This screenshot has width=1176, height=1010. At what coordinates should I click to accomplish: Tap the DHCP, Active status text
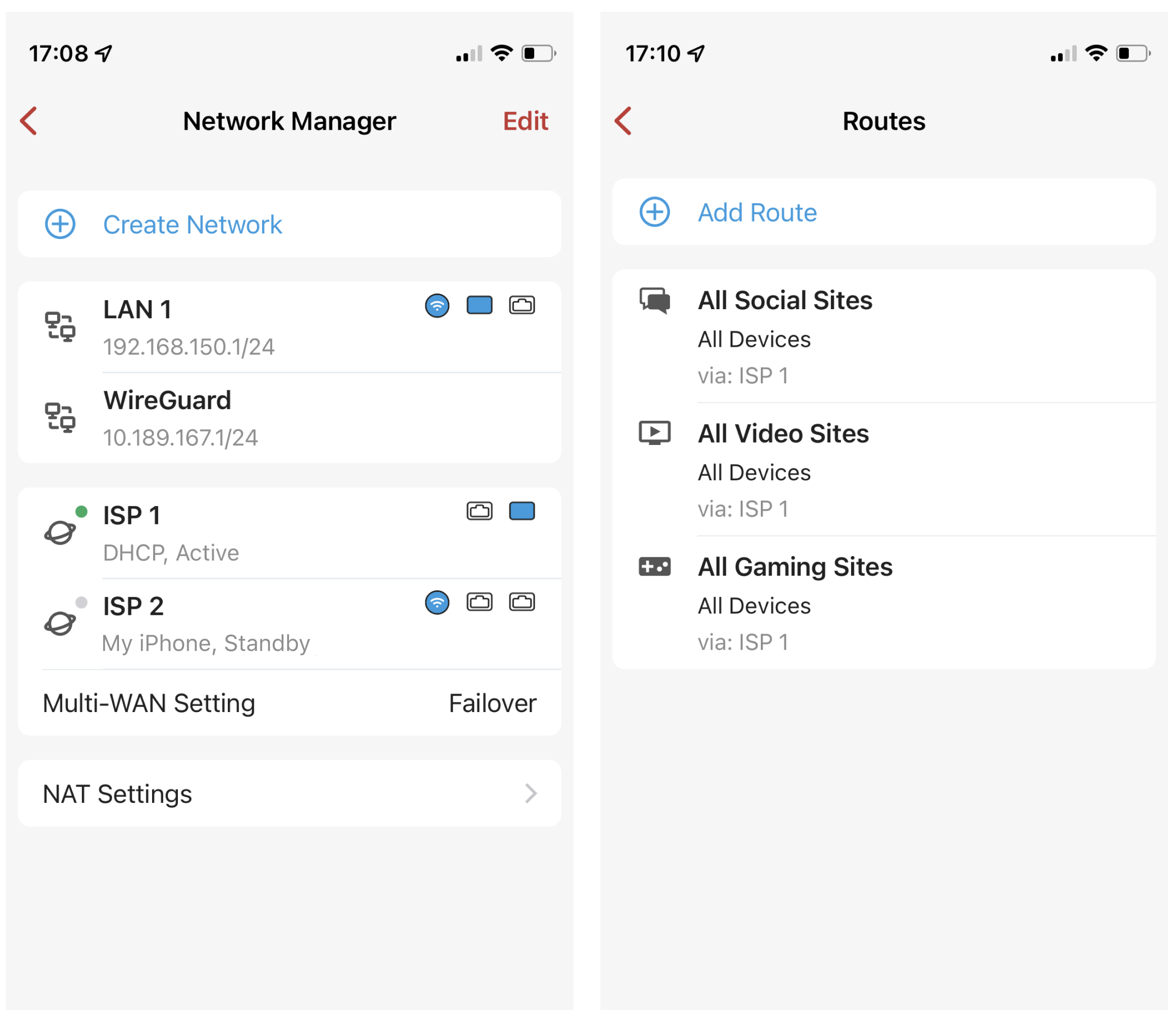coord(171,553)
